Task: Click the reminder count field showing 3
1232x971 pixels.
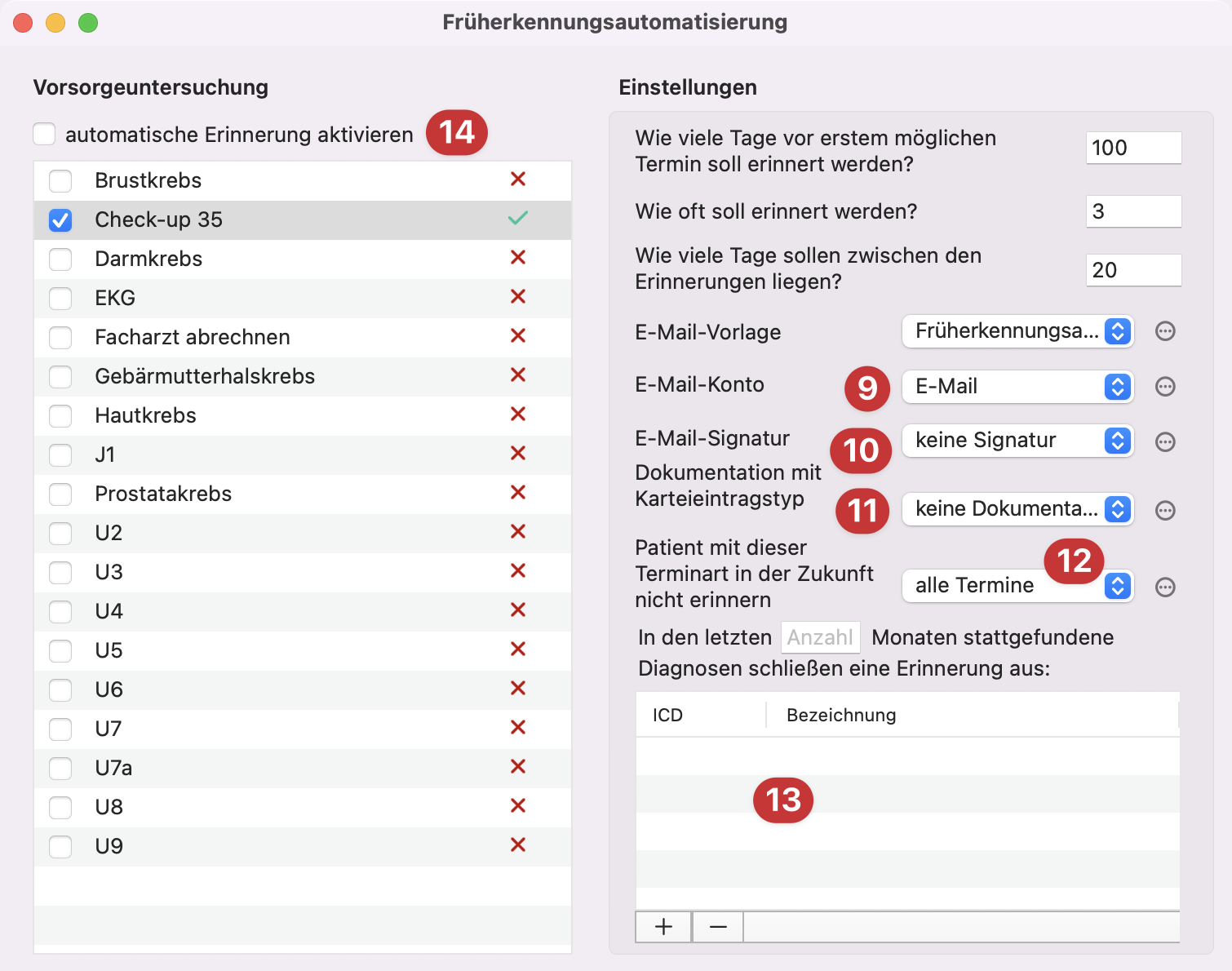Action: [1133, 211]
